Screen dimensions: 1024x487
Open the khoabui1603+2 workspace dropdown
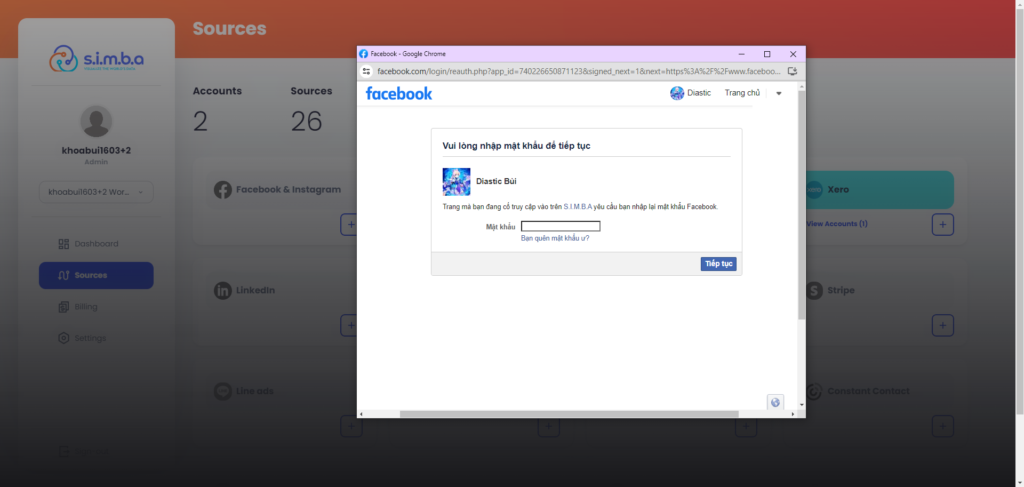pos(96,191)
